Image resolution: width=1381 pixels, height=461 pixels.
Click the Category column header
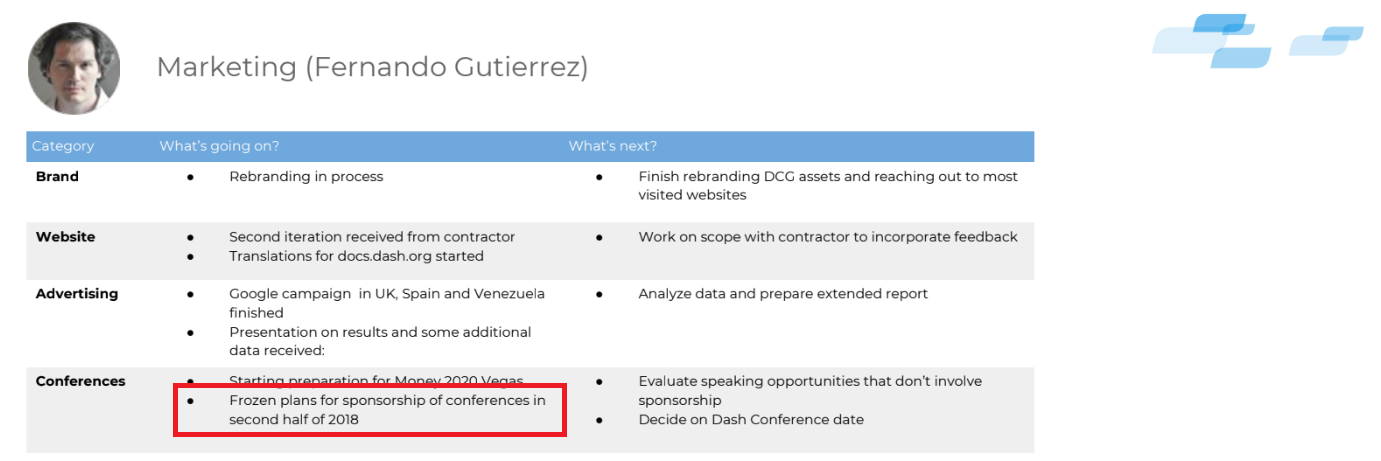click(x=63, y=146)
